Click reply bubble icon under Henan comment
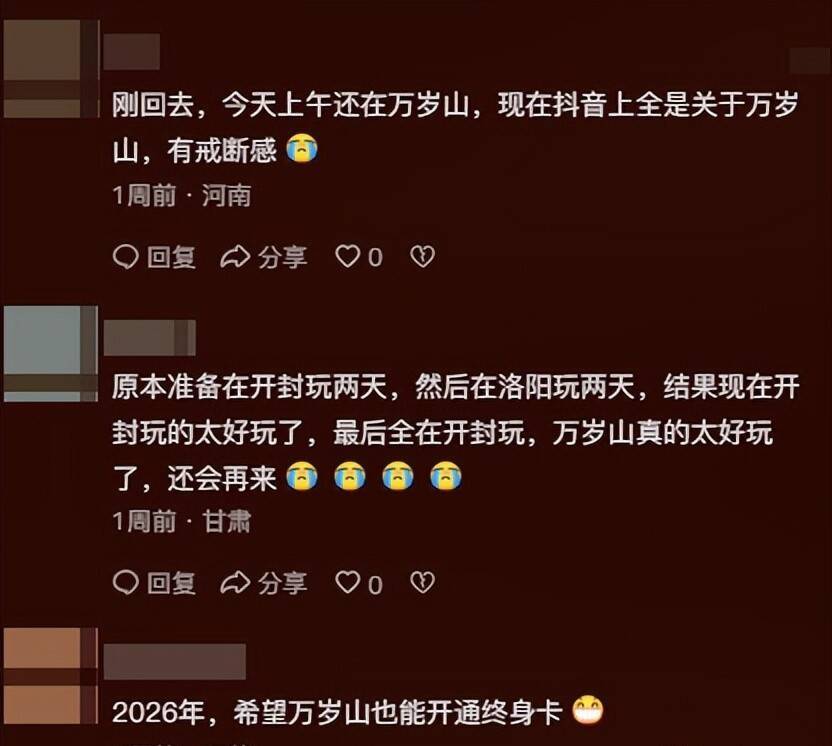The width and height of the screenshot is (832, 746). point(126,257)
